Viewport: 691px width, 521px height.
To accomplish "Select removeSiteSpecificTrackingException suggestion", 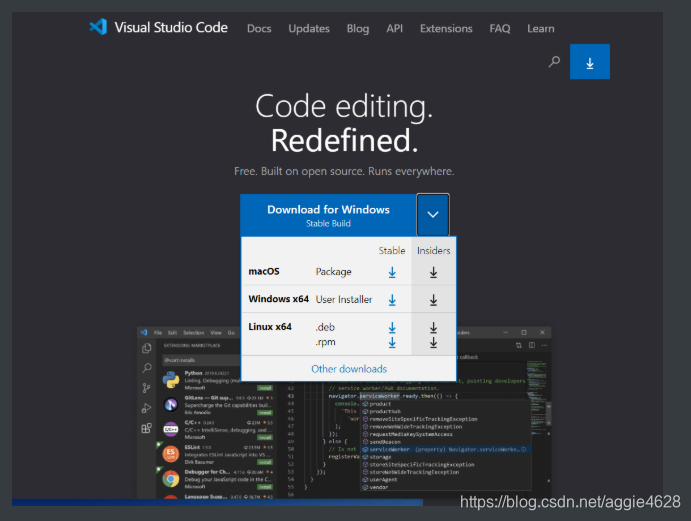I will (446, 419).
